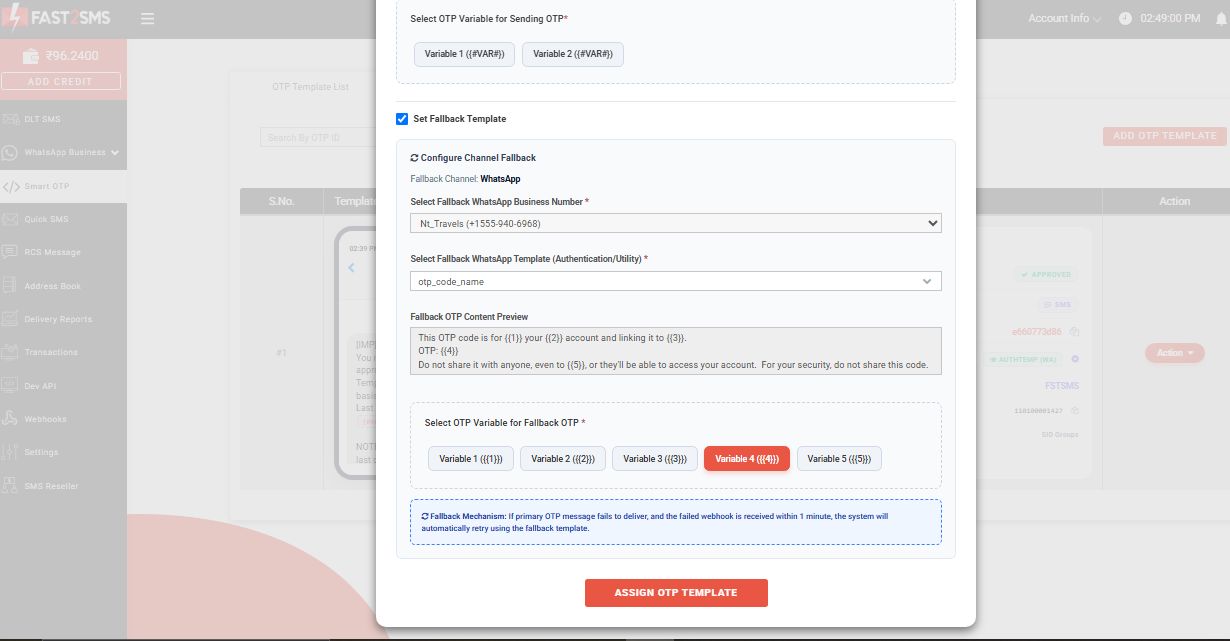Open Fallback WhatsApp Business Number dropdown

pyautogui.click(x=676, y=223)
